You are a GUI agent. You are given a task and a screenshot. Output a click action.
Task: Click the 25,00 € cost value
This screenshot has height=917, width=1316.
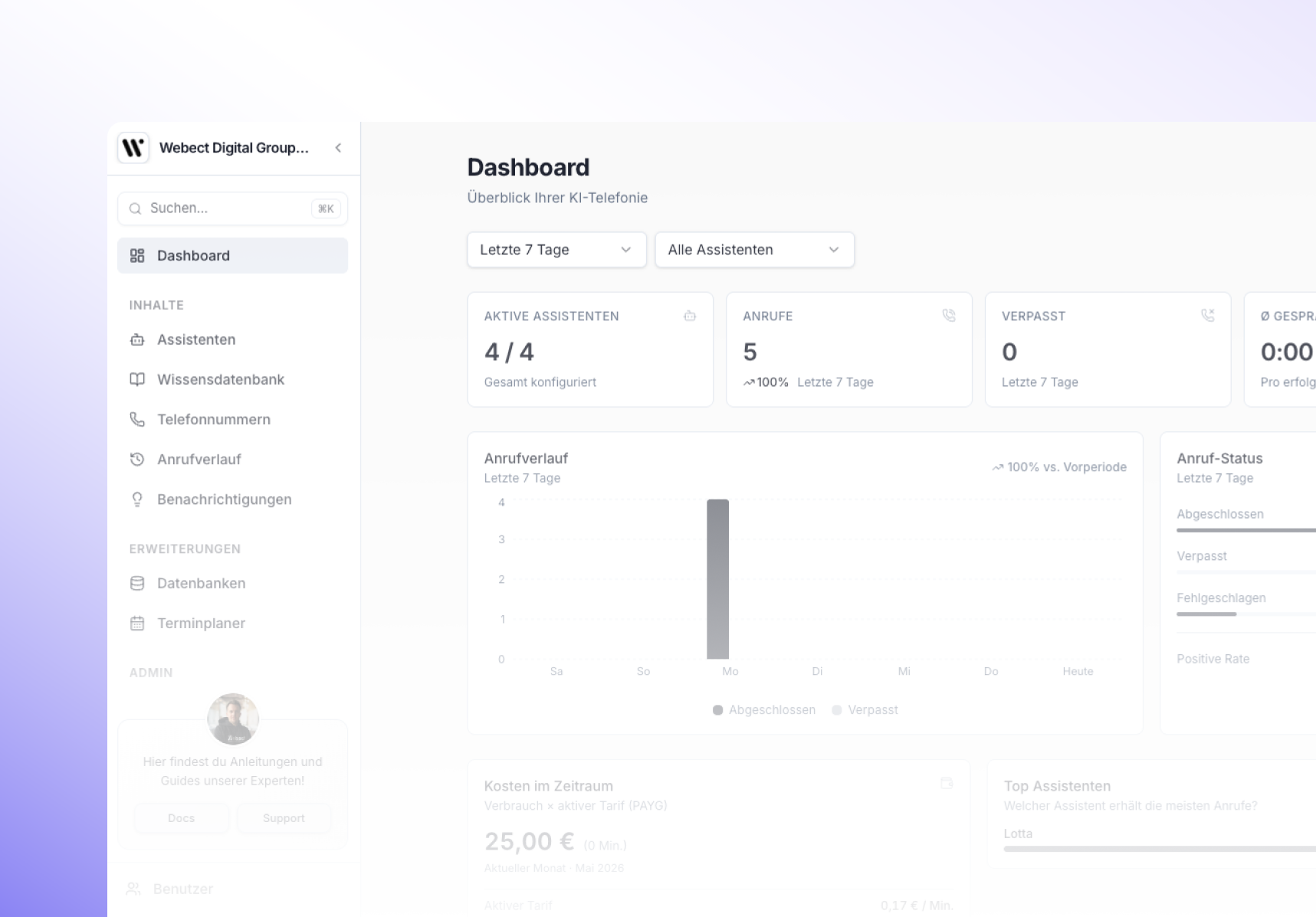point(529,841)
